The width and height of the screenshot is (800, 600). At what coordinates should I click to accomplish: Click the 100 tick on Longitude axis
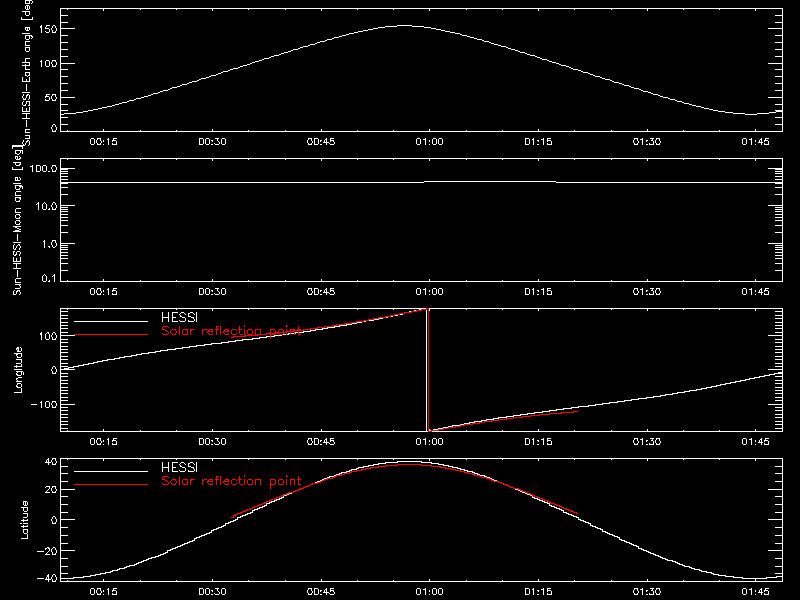[50, 336]
